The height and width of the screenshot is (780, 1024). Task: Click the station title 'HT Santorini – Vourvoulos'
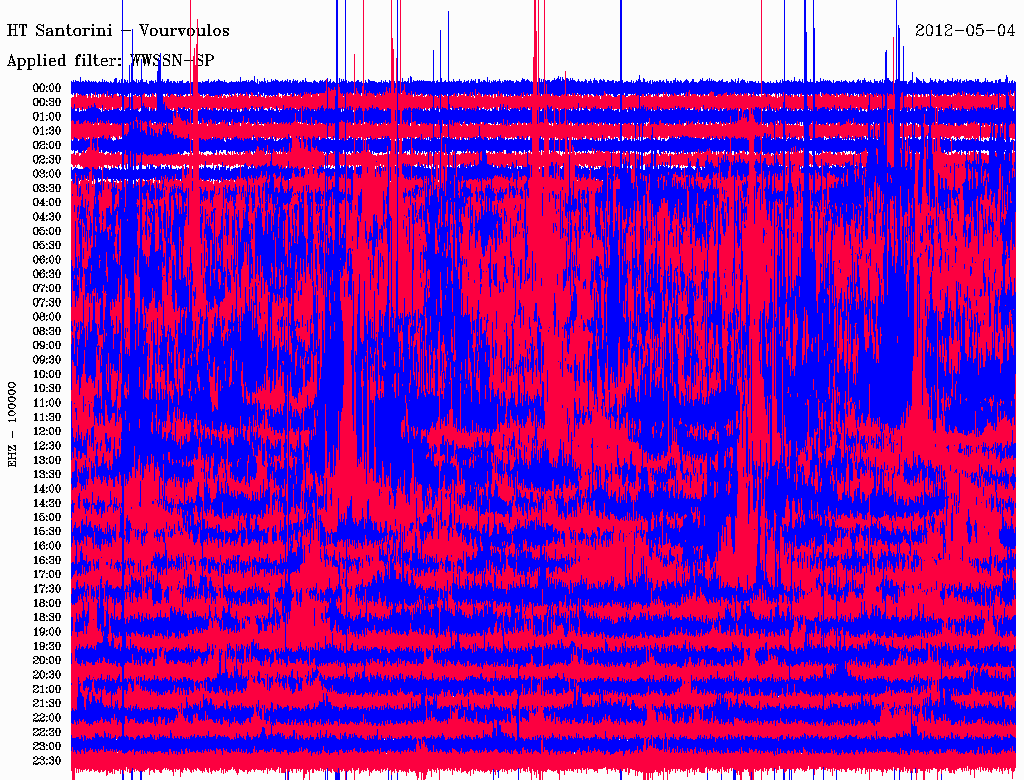coord(118,31)
